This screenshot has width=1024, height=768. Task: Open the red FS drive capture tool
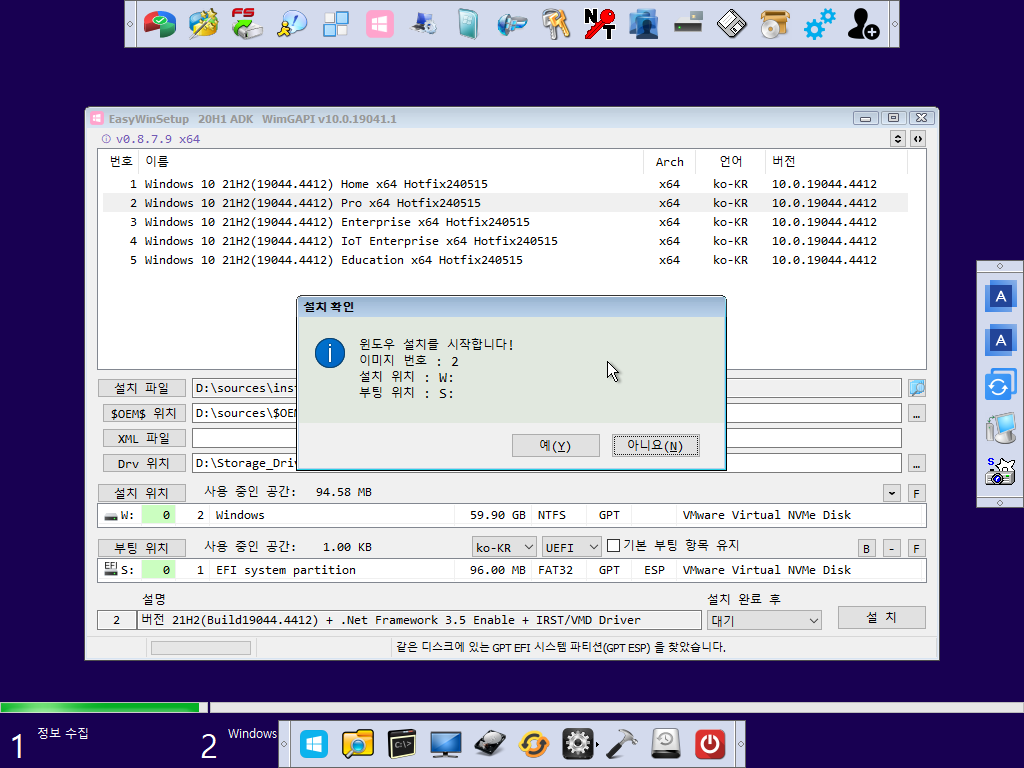(x=247, y=24)
